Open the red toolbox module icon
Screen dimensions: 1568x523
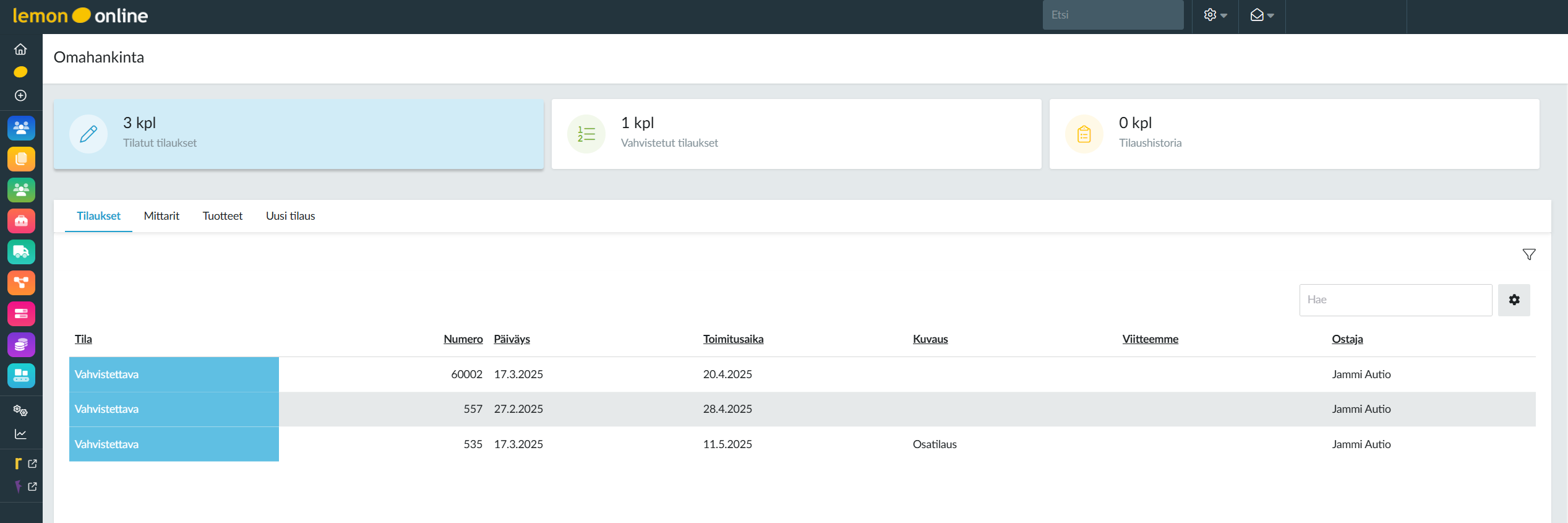tap(21, 221)
